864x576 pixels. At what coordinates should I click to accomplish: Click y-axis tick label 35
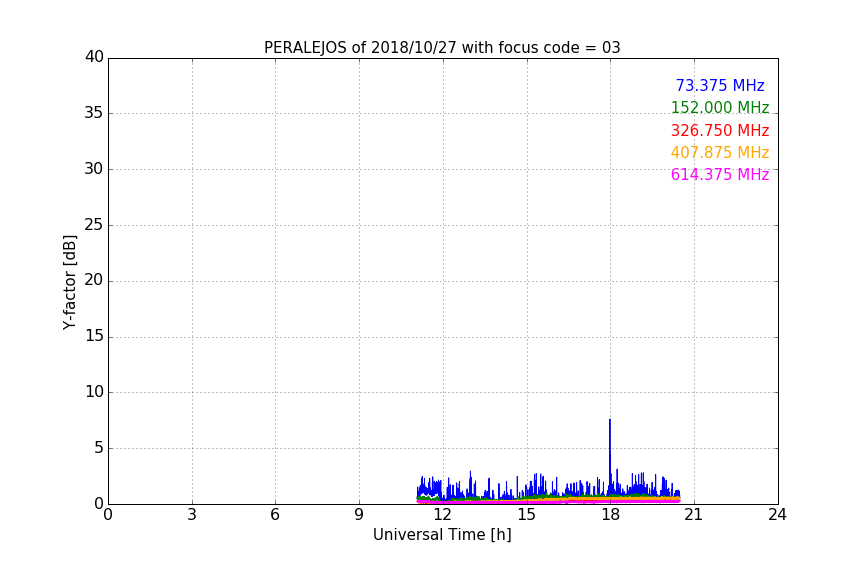94,113
